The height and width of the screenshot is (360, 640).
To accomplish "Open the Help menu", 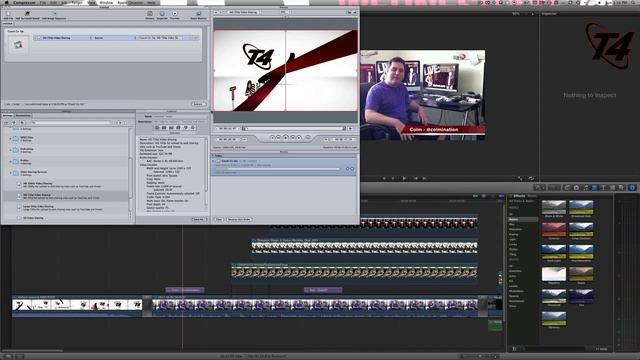I will click(151, 2).
